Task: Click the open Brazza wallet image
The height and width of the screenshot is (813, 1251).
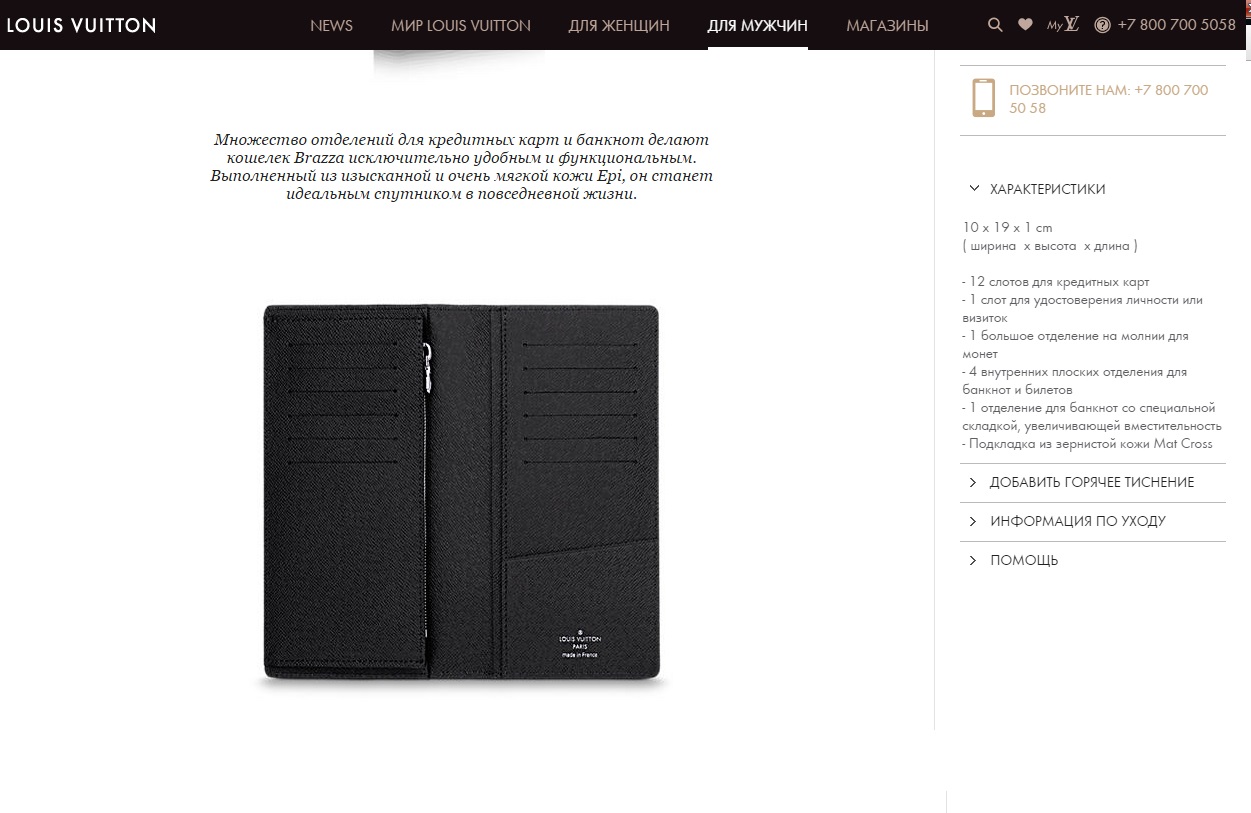Action: 461,496
